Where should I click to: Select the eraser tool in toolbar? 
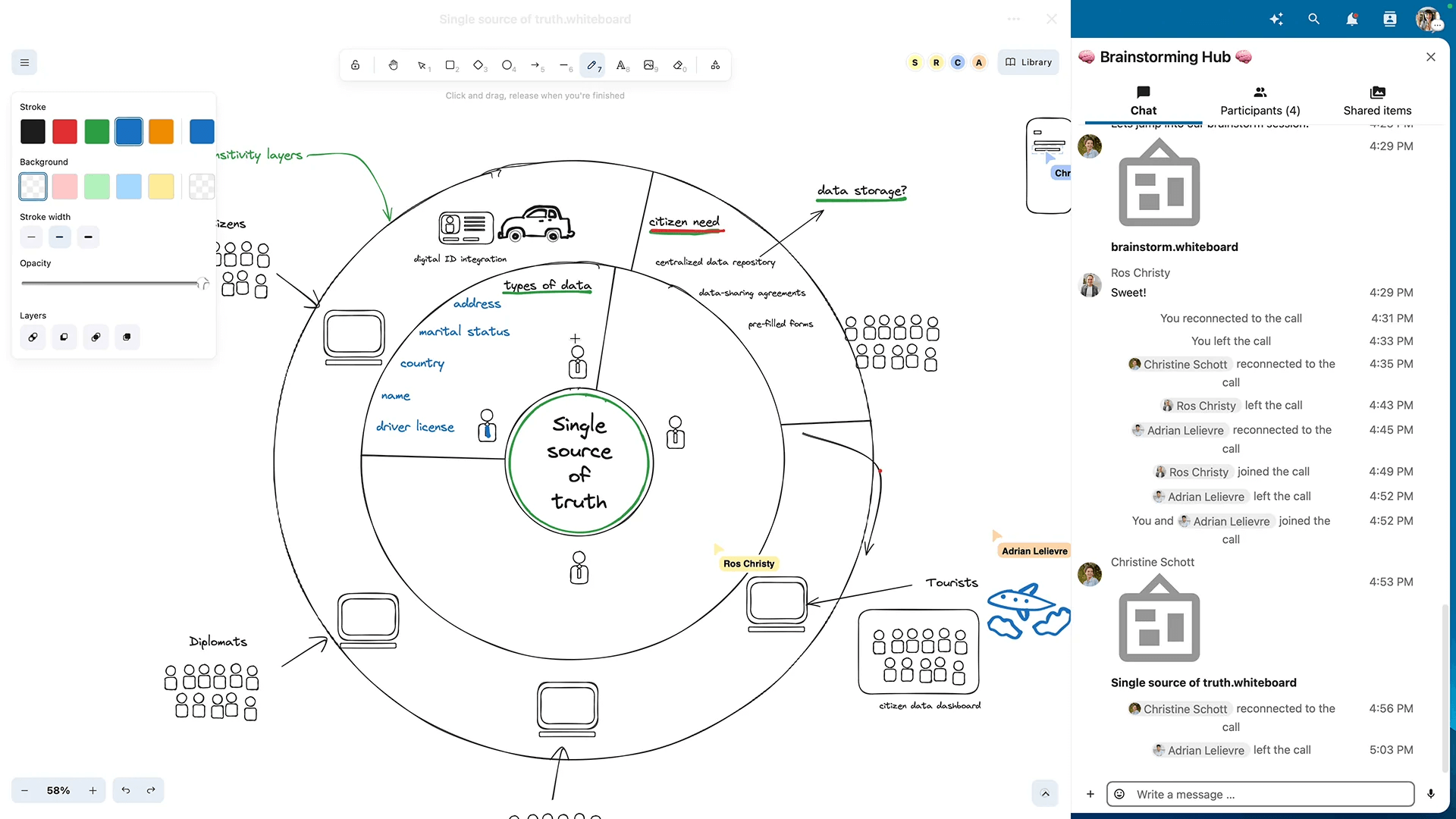point(680,65)
